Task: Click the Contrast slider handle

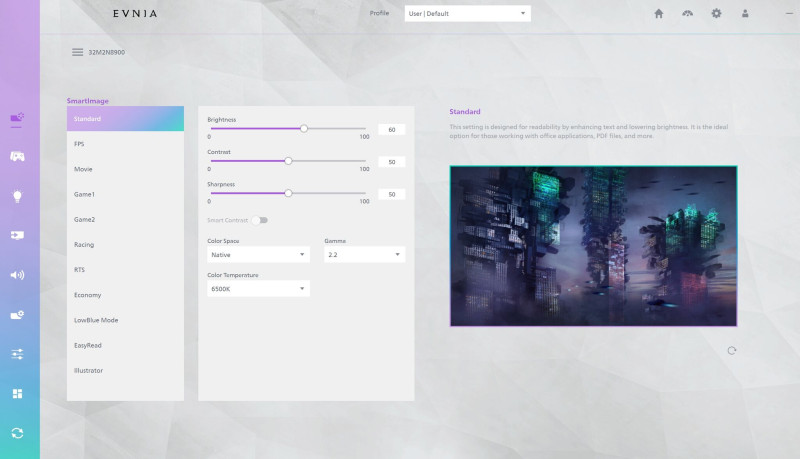Action: click(288, 161)
